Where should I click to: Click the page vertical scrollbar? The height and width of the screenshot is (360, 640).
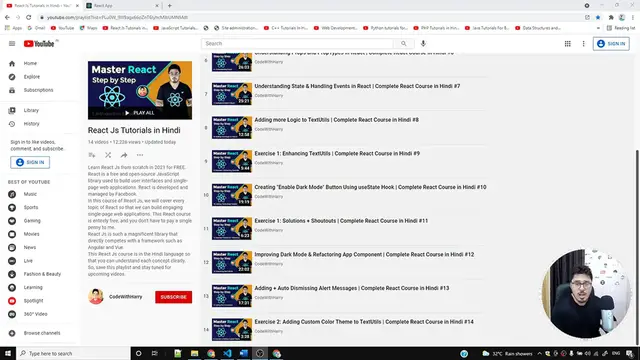click(637, 247)
